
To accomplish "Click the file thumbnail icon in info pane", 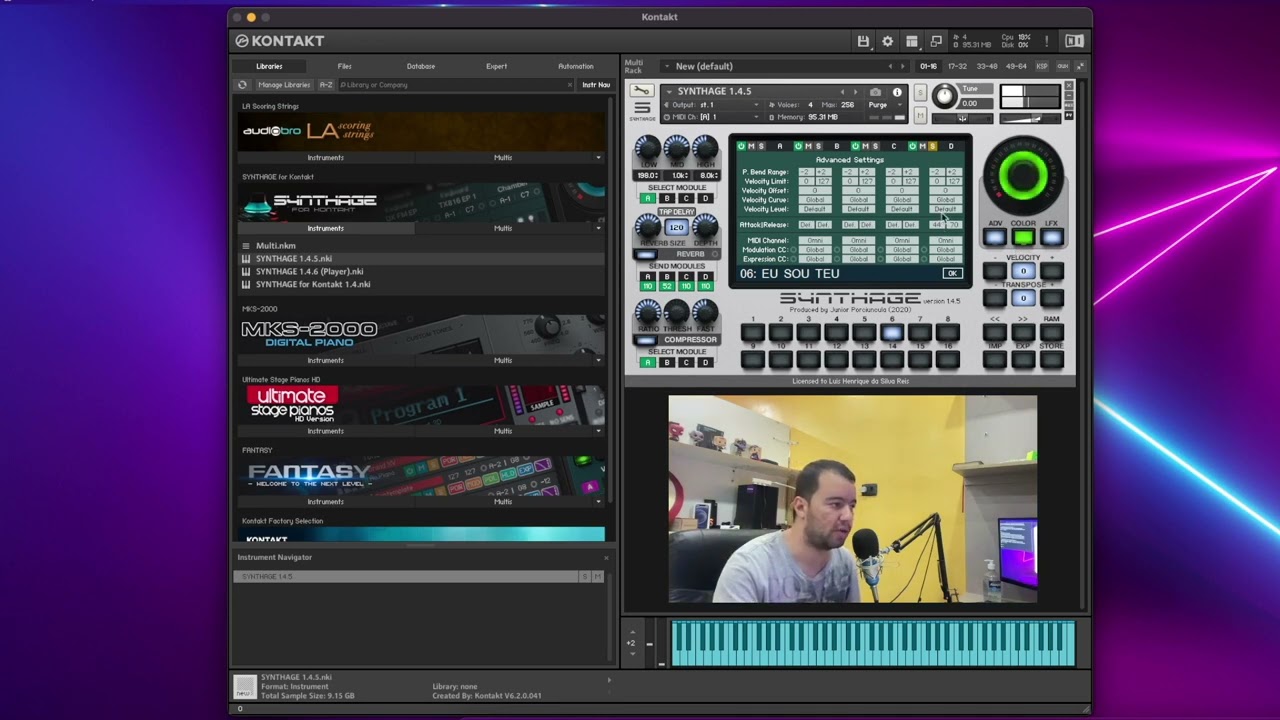I will pos(245,686).
